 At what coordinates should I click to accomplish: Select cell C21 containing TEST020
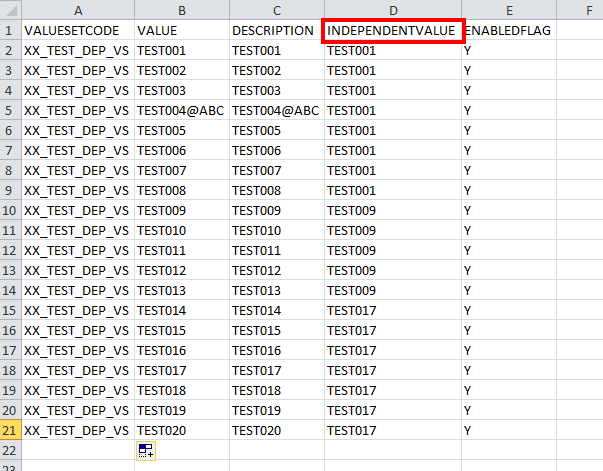click(277, 430)
